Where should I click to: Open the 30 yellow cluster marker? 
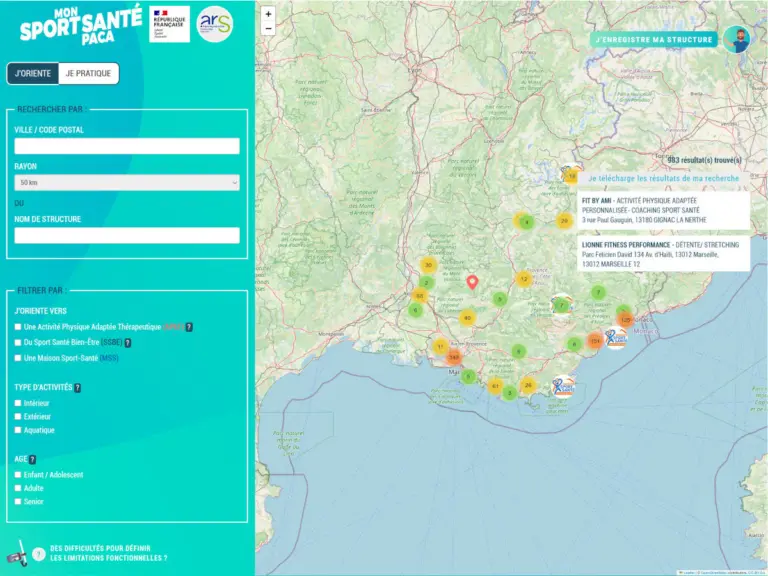(428, 265)
